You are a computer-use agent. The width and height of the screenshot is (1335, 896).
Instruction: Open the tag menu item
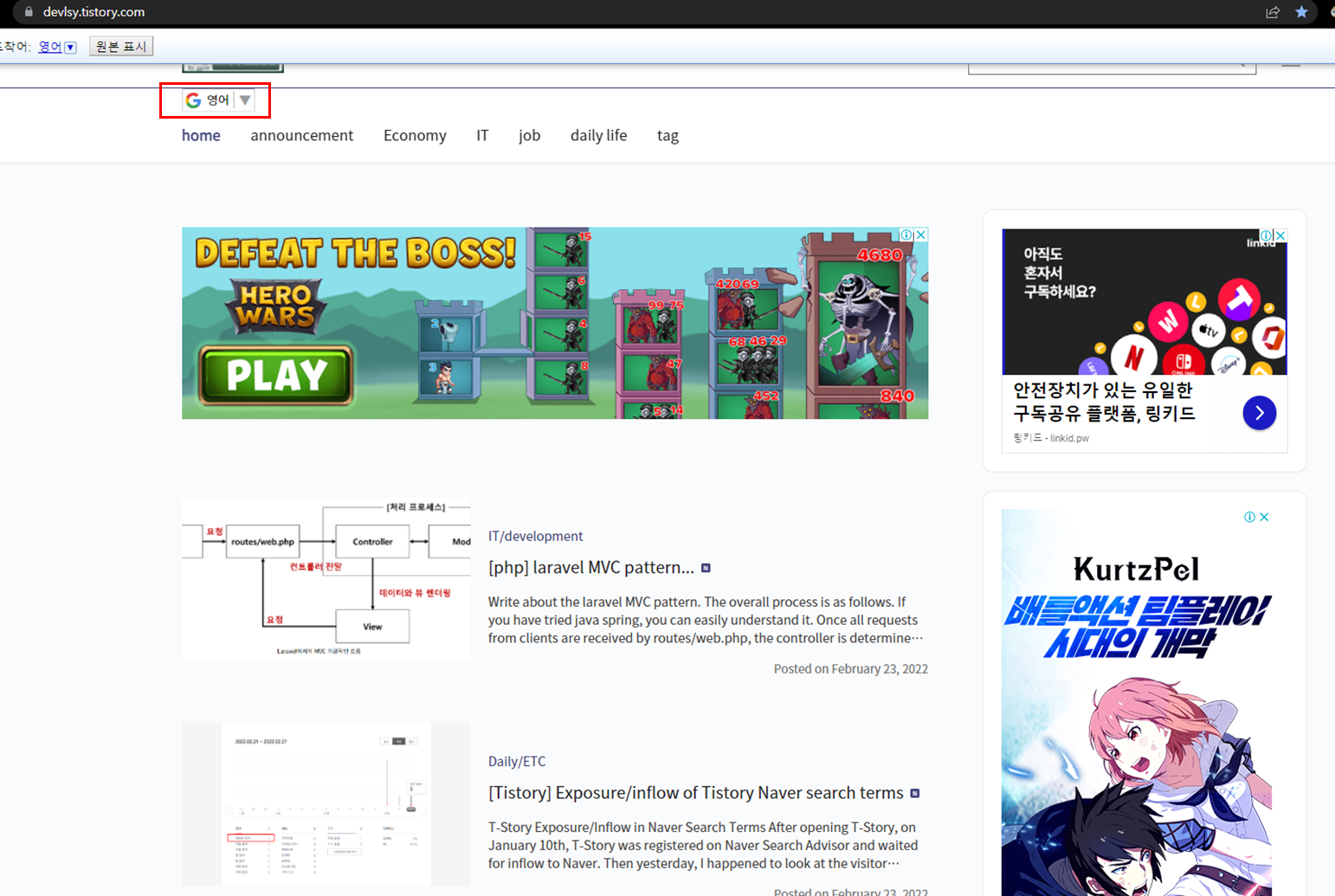[667, 135]
